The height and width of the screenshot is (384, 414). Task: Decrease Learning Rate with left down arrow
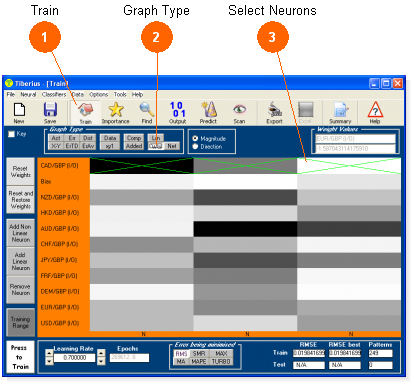tap(49, 361)
